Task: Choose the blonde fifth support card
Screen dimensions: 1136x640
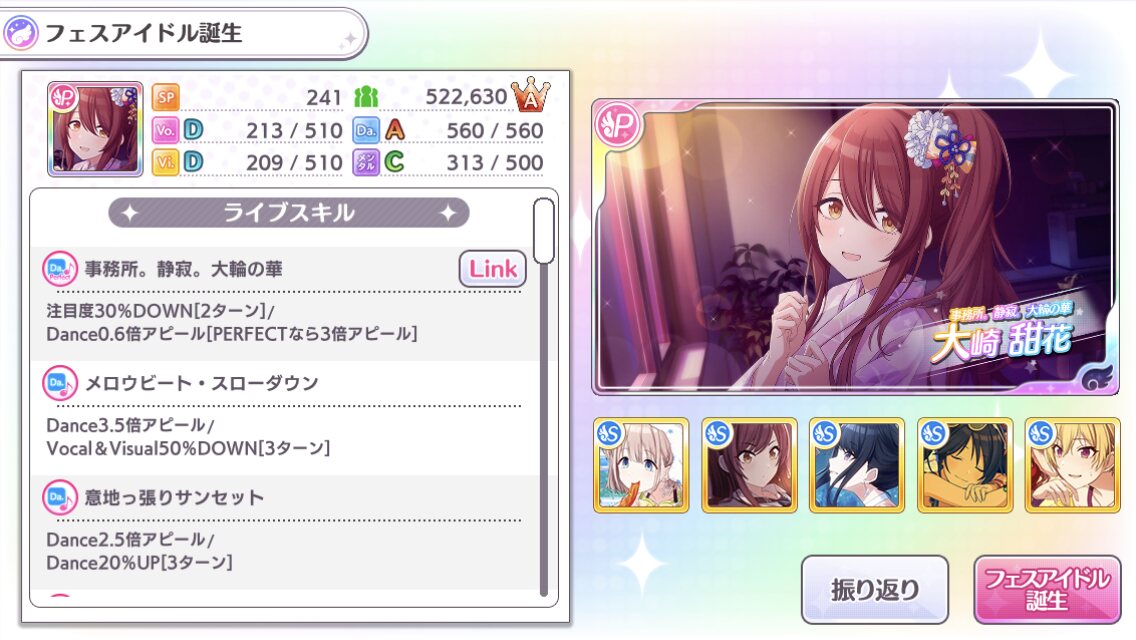Action: [x=1073, y=465]
